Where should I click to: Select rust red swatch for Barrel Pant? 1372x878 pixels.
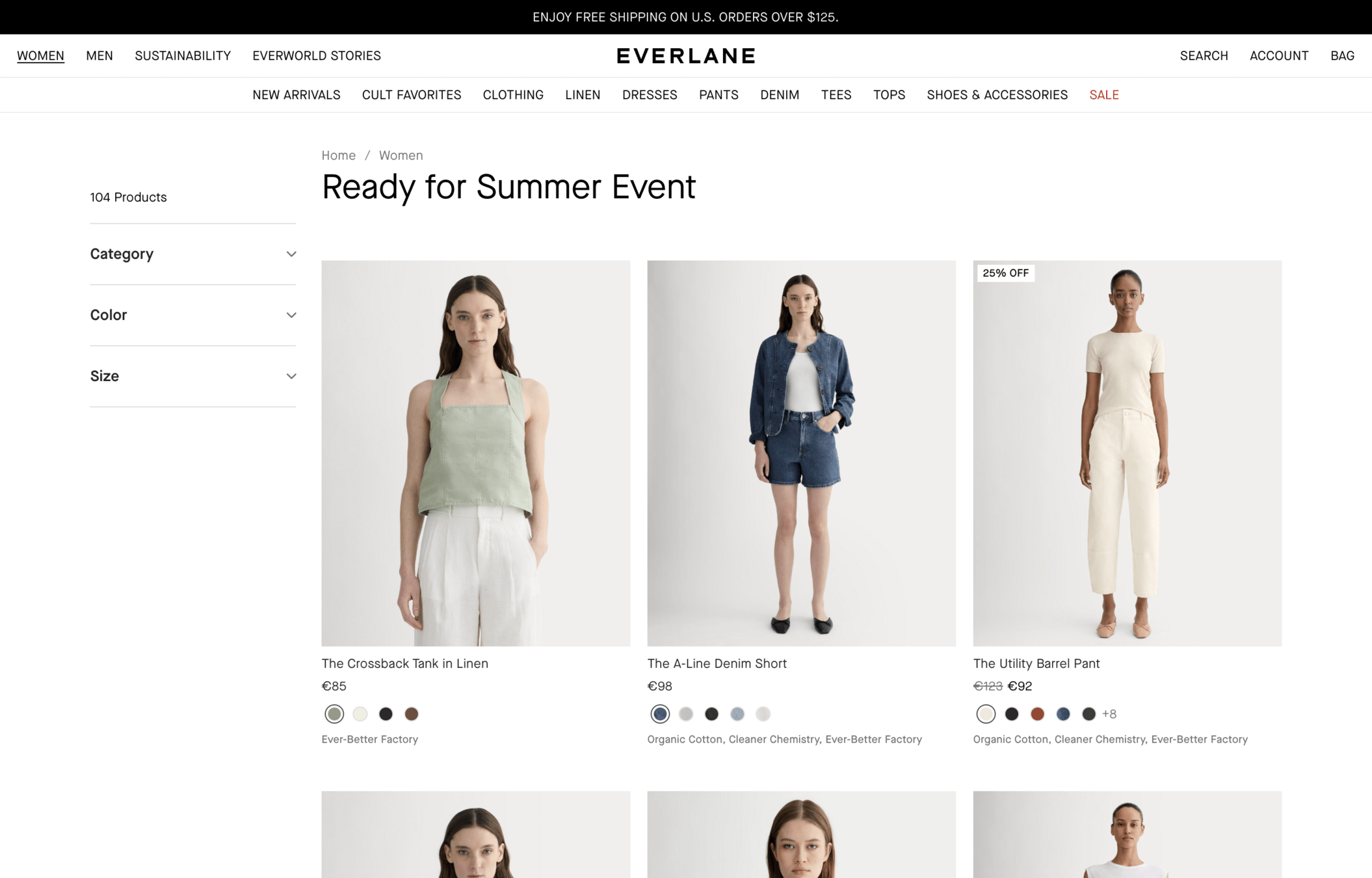click(x=1037, y=714)
